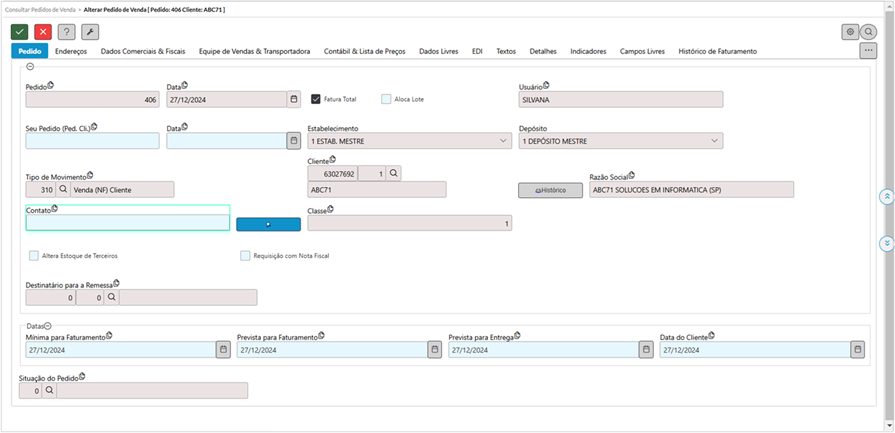
Task: Uncheck the Fatura Total checkbox
Action: click(316, 99)
